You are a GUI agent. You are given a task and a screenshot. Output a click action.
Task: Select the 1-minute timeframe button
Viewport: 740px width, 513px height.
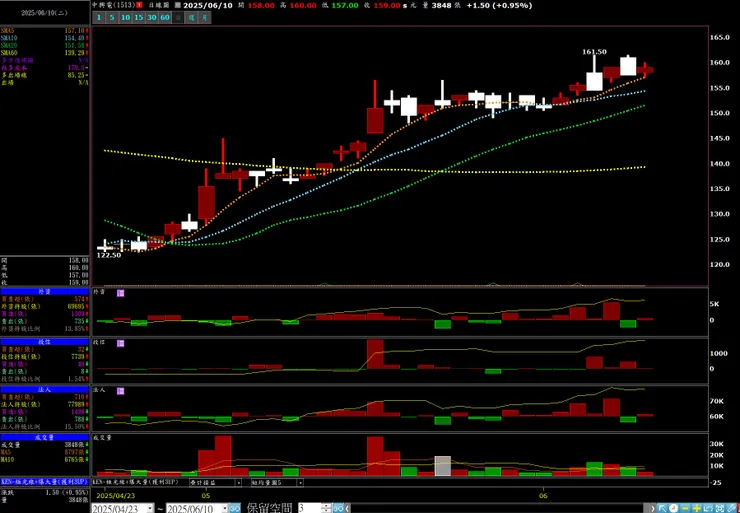(99, 17)
